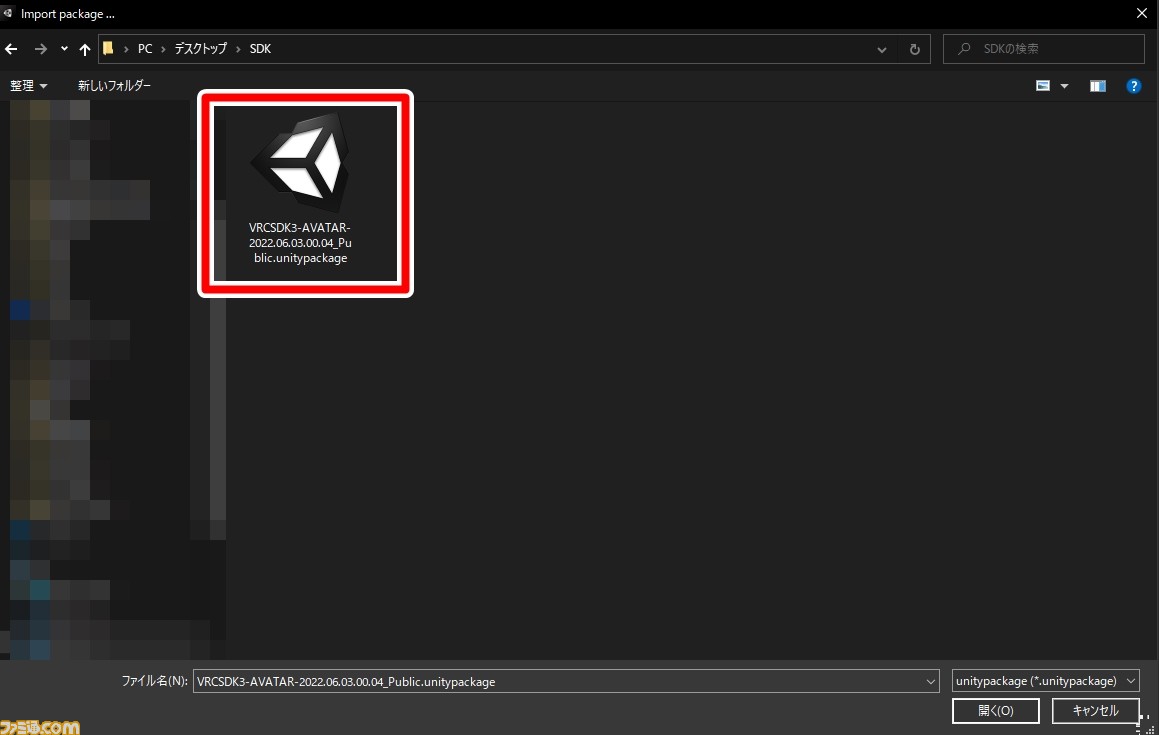Click the 開く(O) button

pyautogui.click(x=996, y=711)
